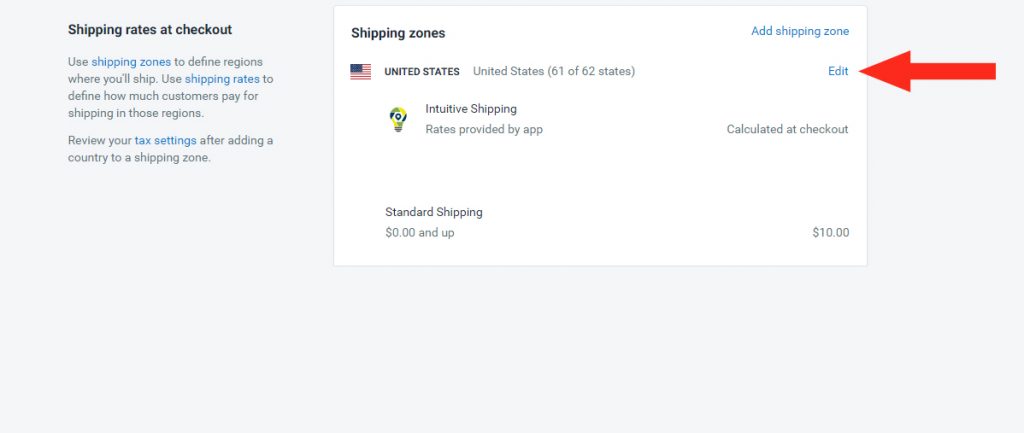Click the Calculated at checkout label
This screenshot has width=1024, height=433.
pyautogui.click(x=788, y=129)
